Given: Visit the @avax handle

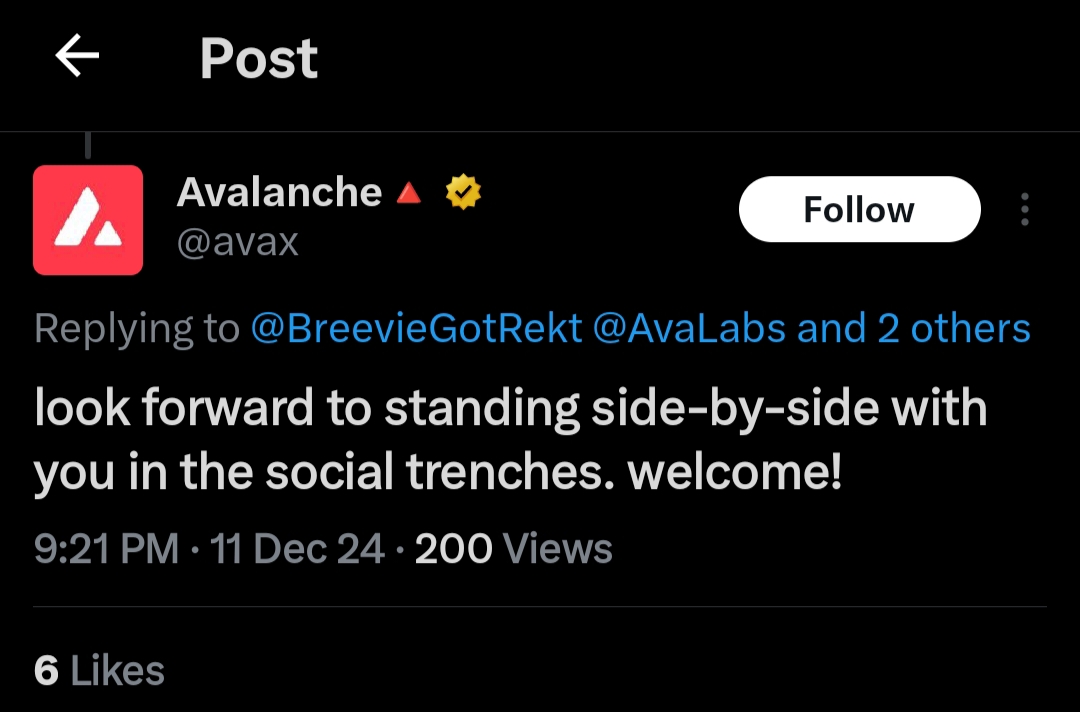Looking at the screenshot, I should pyautogui.click(x=238, y=242).
